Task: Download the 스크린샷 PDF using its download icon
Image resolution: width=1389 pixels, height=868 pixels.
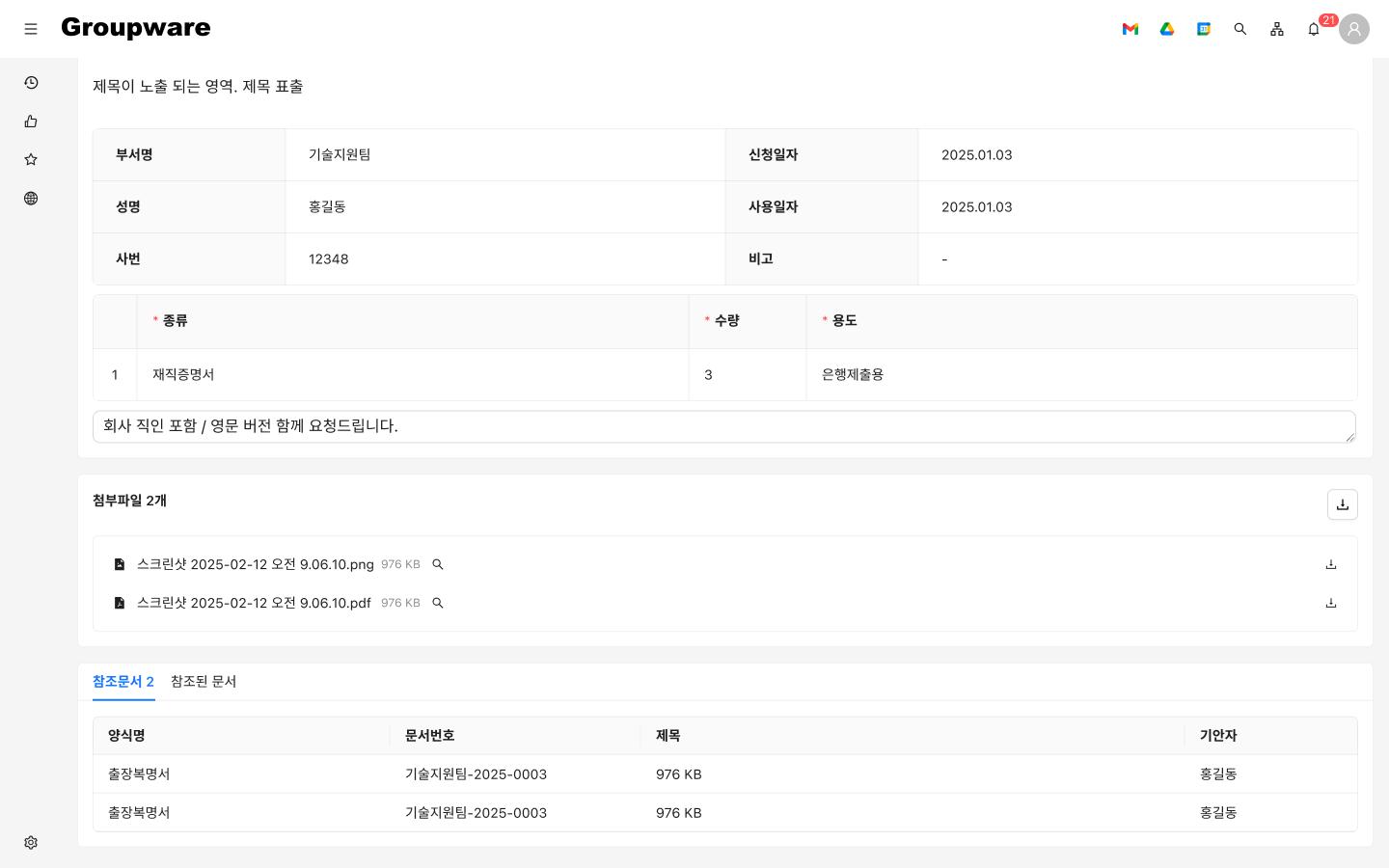Action: coord(1331,603)
